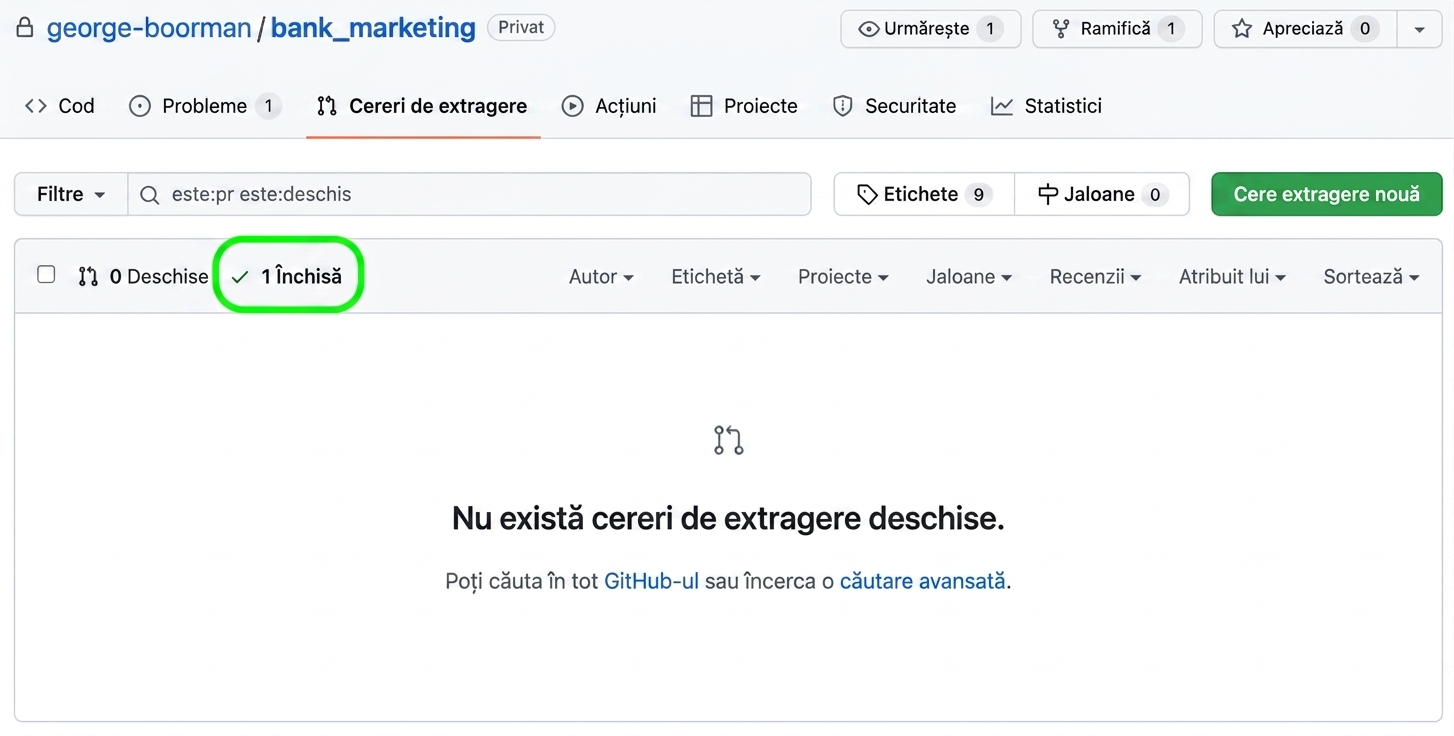1454x736 pixels.
Task: Click the fork icon on the Ramifică button
Action: pyautogui.click(x=1061, y=29)
